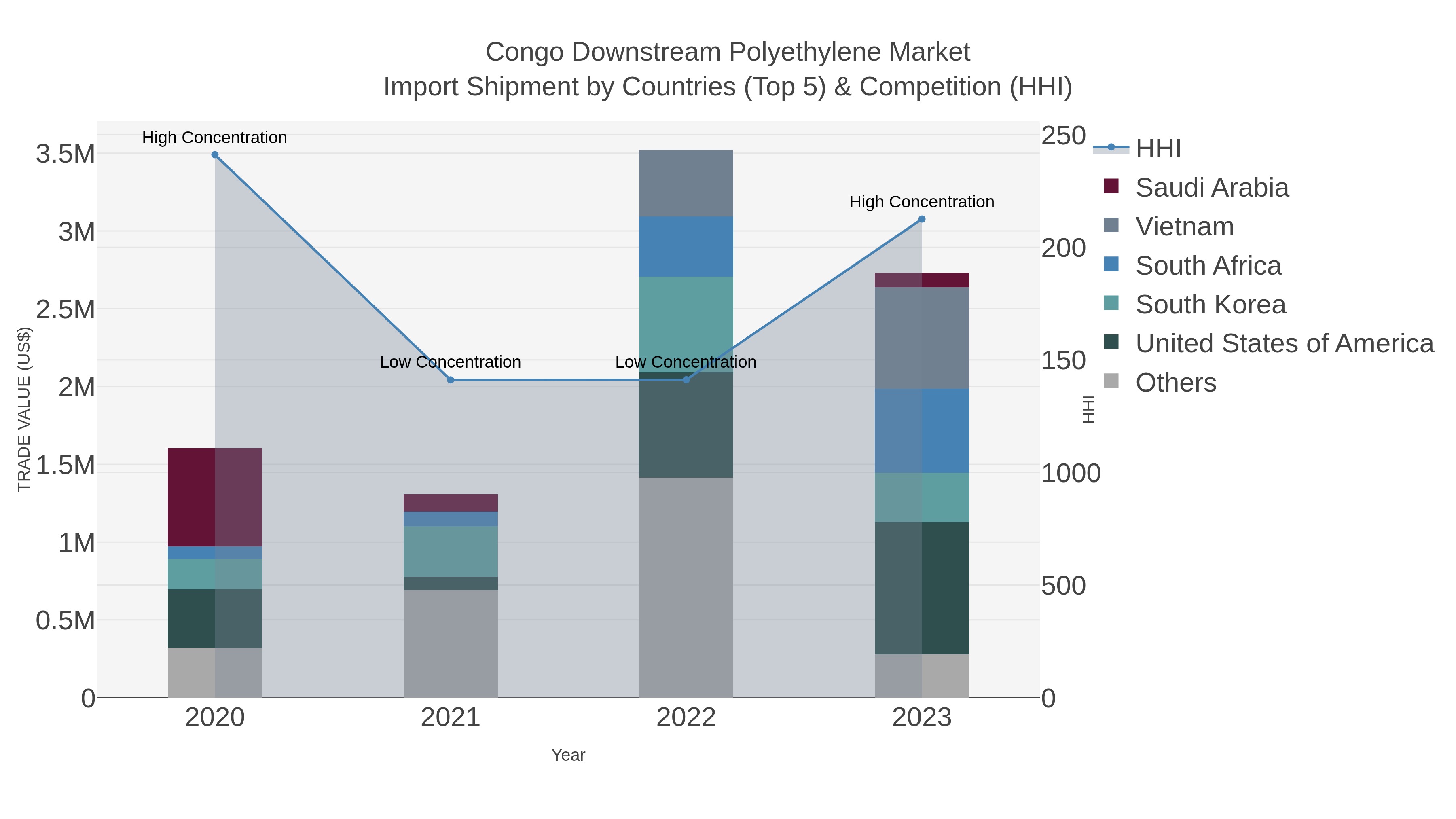
Task: Click the 2023 South Africa bar segment
Action: pos(922,431)
